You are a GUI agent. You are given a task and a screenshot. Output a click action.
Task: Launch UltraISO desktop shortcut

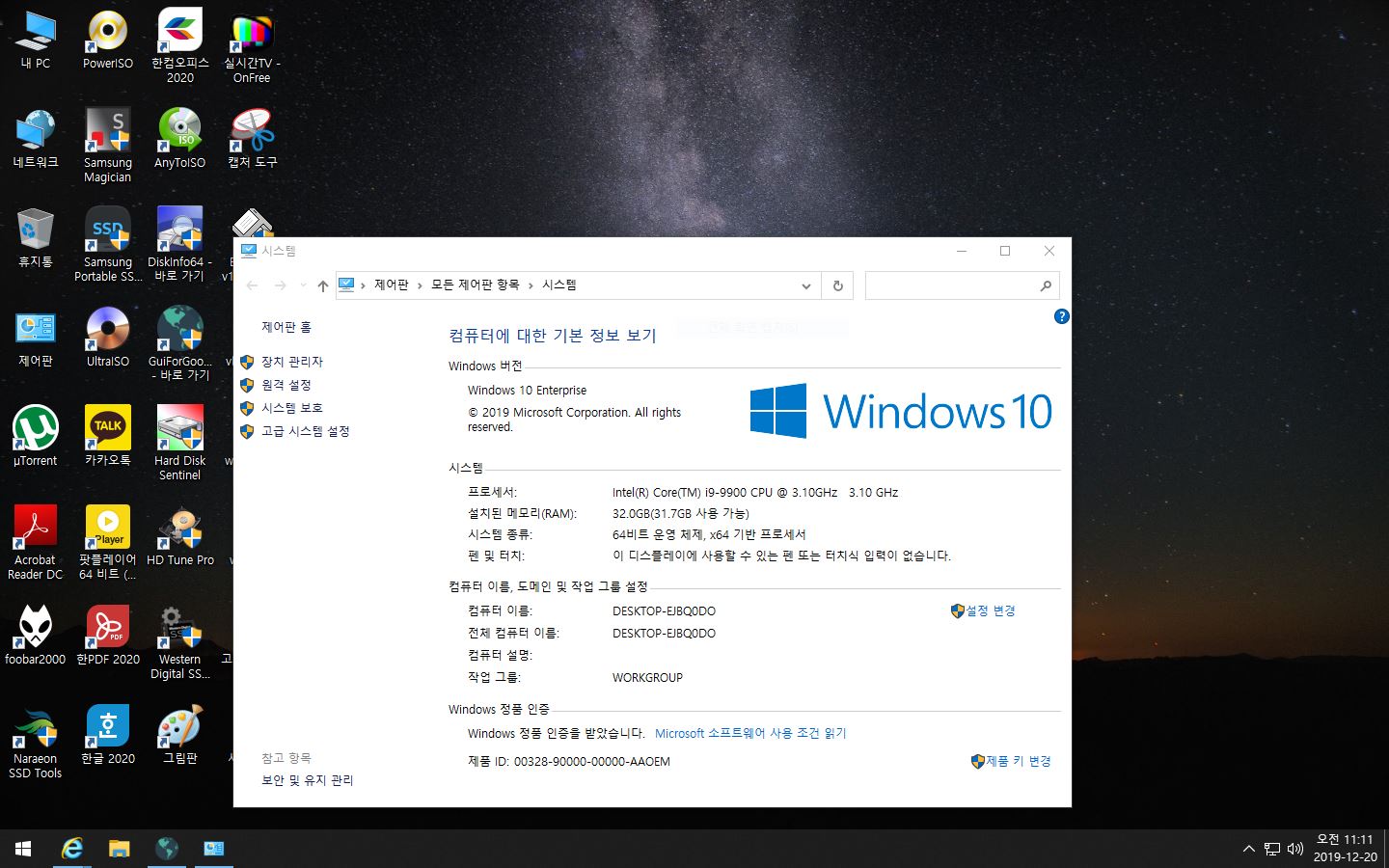(x=108, y=339)
